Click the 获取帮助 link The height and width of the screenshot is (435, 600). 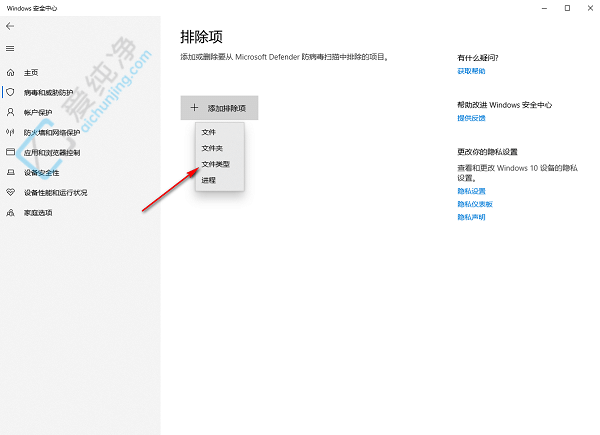click(x=471, y=71)
